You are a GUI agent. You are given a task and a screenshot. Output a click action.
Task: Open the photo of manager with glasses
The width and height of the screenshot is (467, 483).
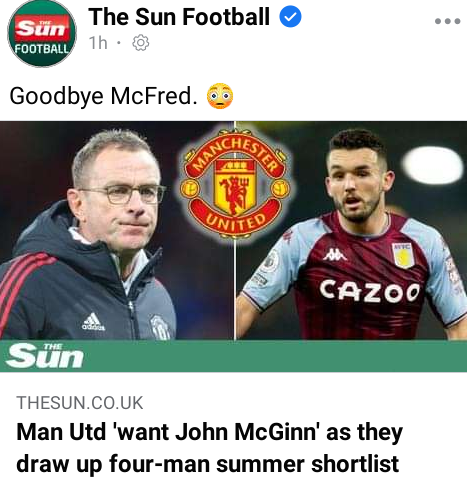117,230
